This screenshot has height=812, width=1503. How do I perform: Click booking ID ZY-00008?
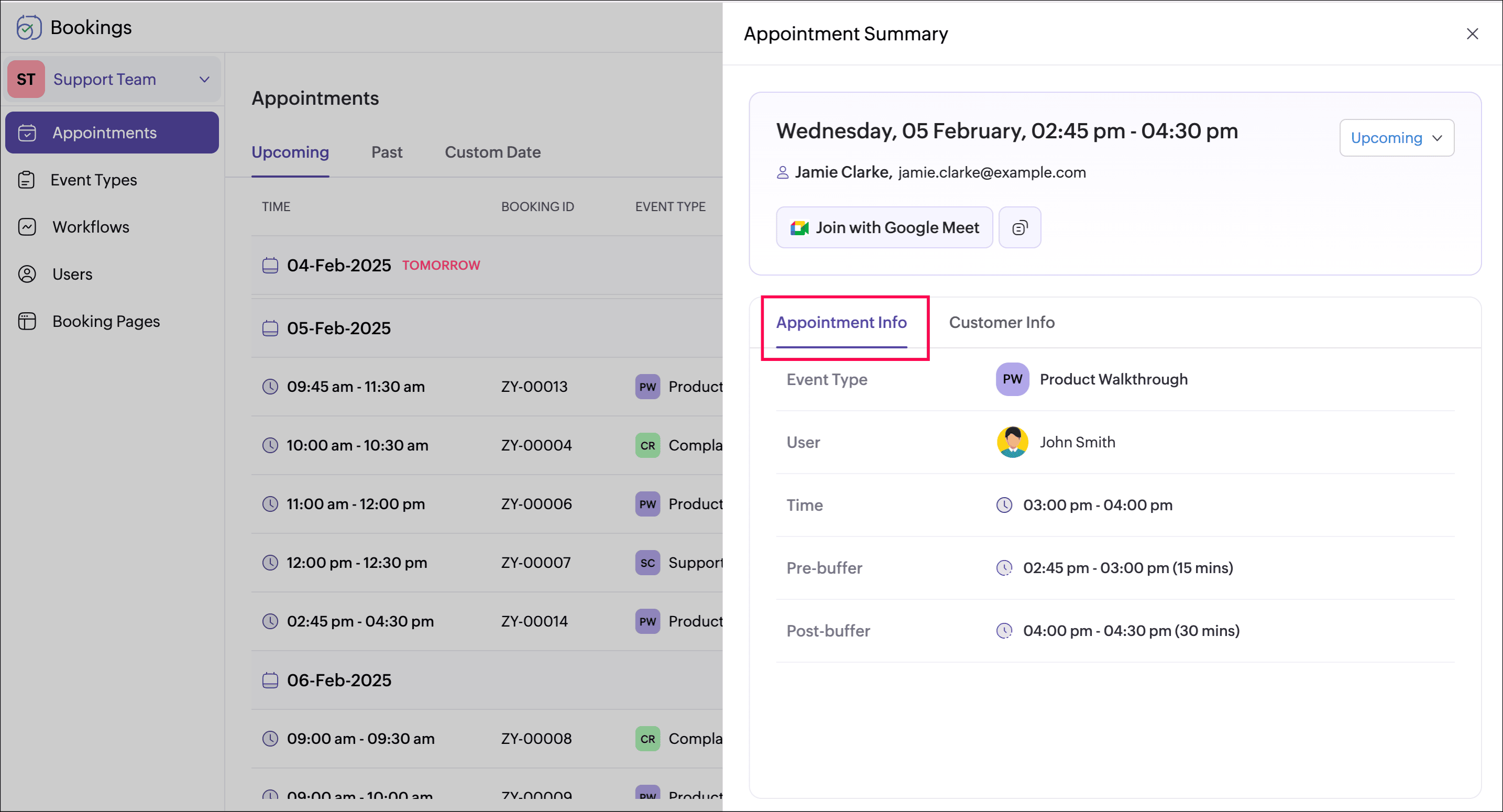(x=536, y=739)
